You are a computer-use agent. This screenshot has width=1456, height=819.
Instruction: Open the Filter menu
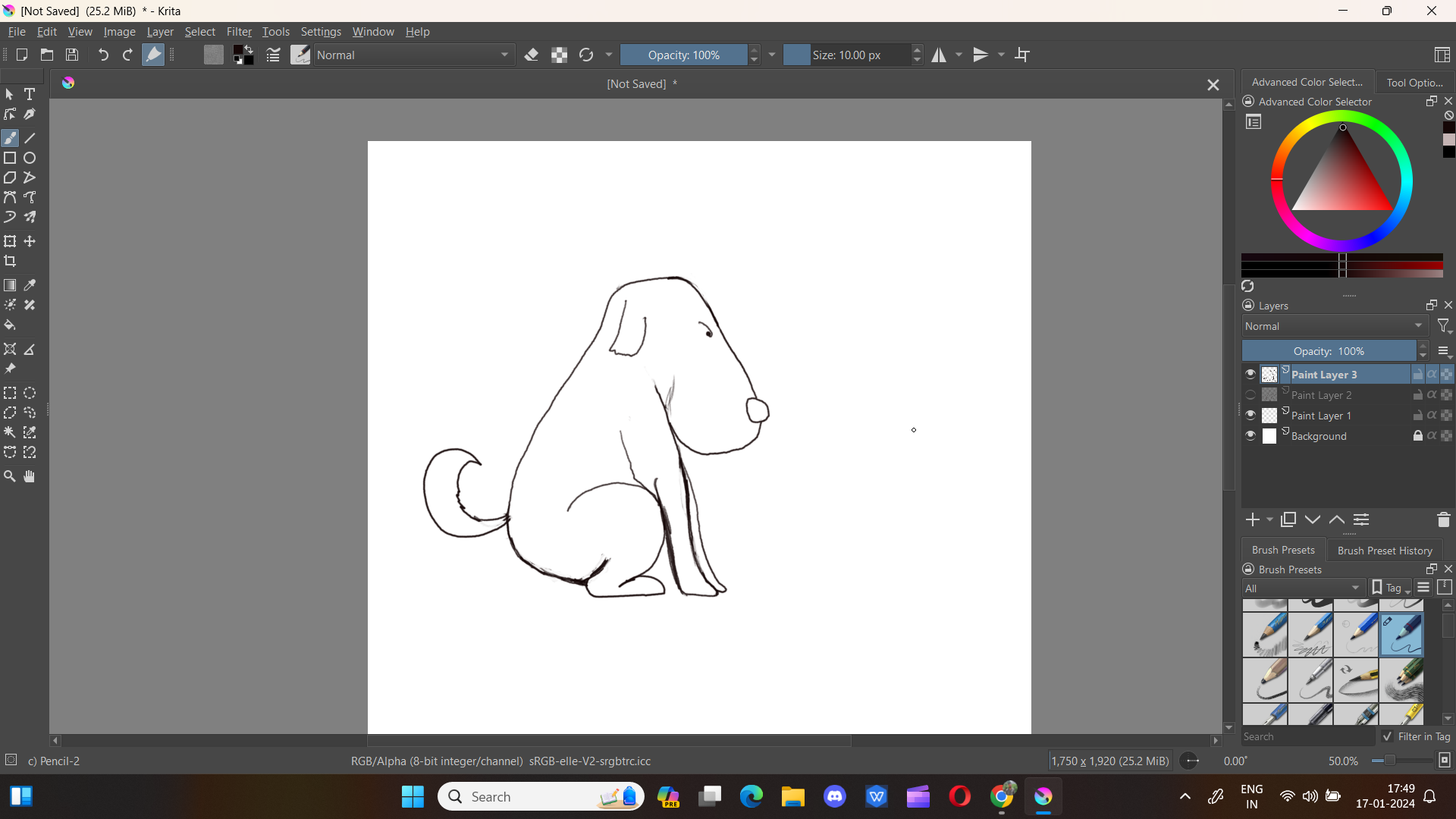pos(239,32)
